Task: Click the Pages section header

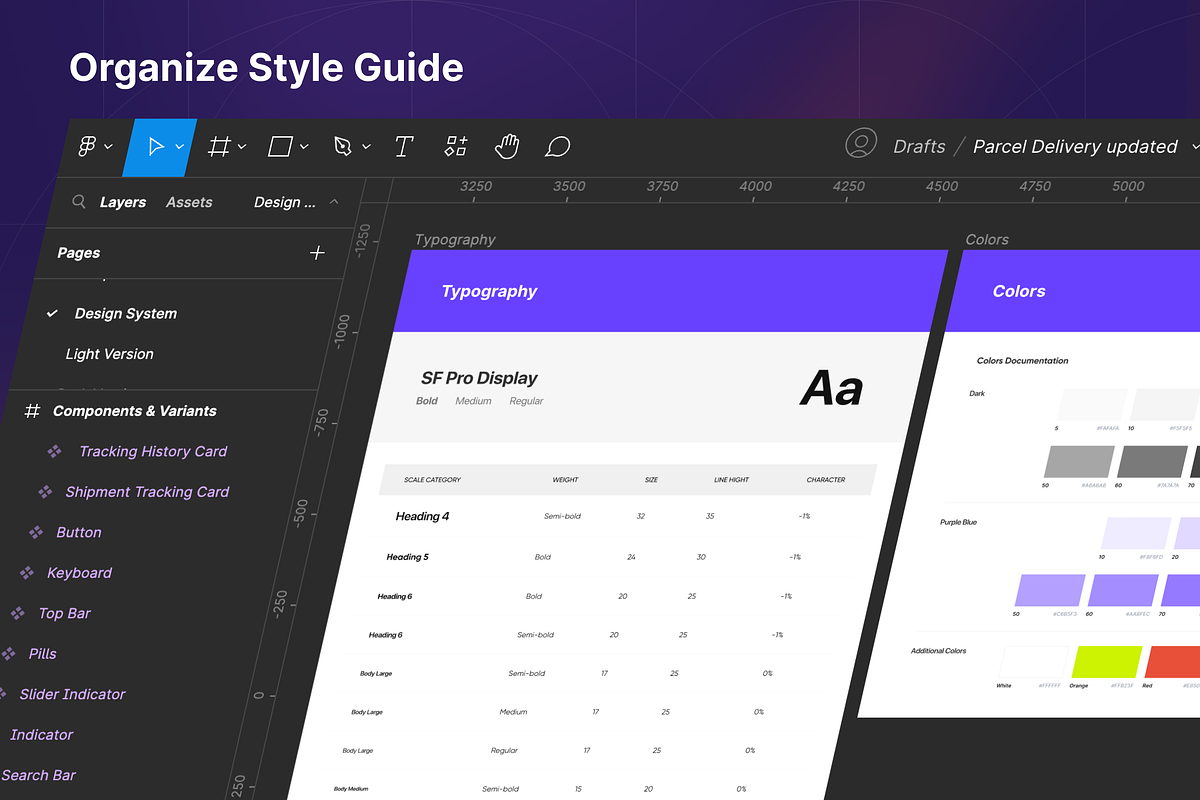Action: [79, 253]
